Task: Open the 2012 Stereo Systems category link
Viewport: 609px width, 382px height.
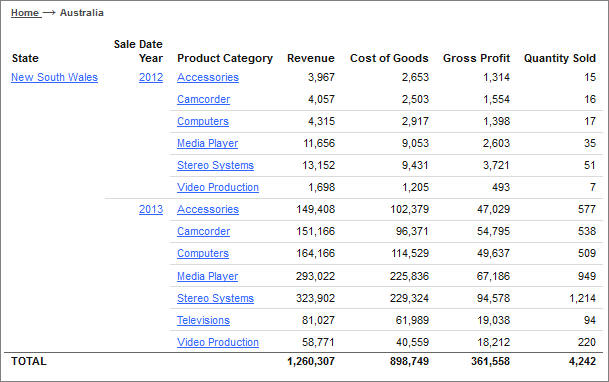Action: 216,165
